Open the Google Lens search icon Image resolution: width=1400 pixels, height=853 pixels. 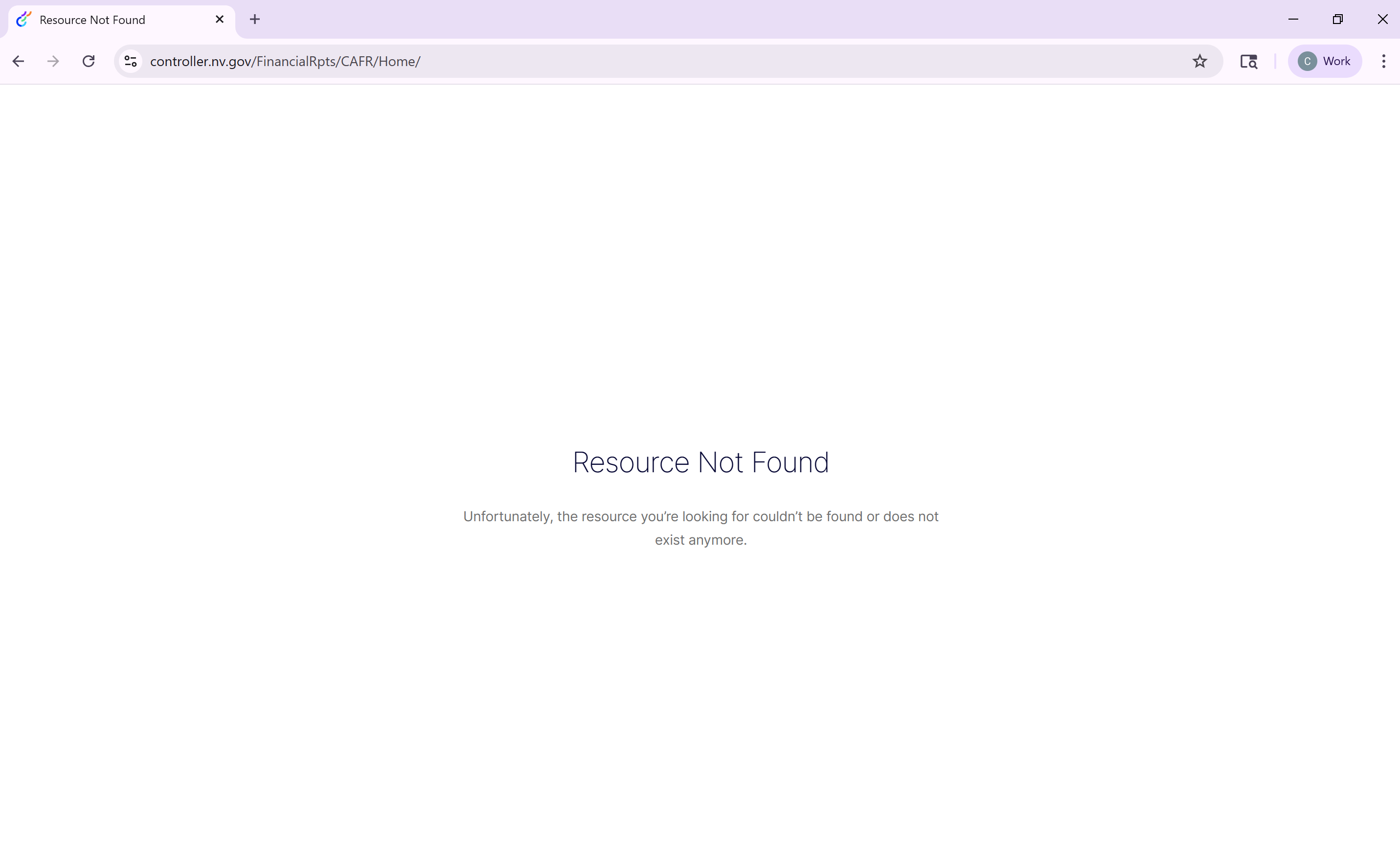pyautogui.click(x=1248, y=61)
